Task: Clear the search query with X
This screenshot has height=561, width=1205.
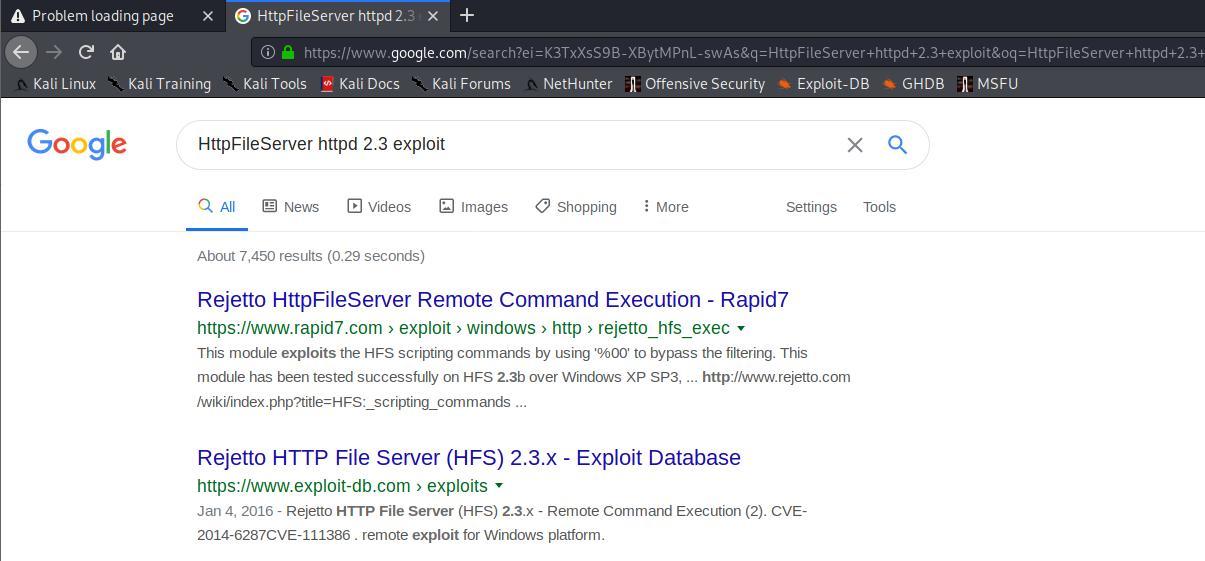Action: click(855, 145)
